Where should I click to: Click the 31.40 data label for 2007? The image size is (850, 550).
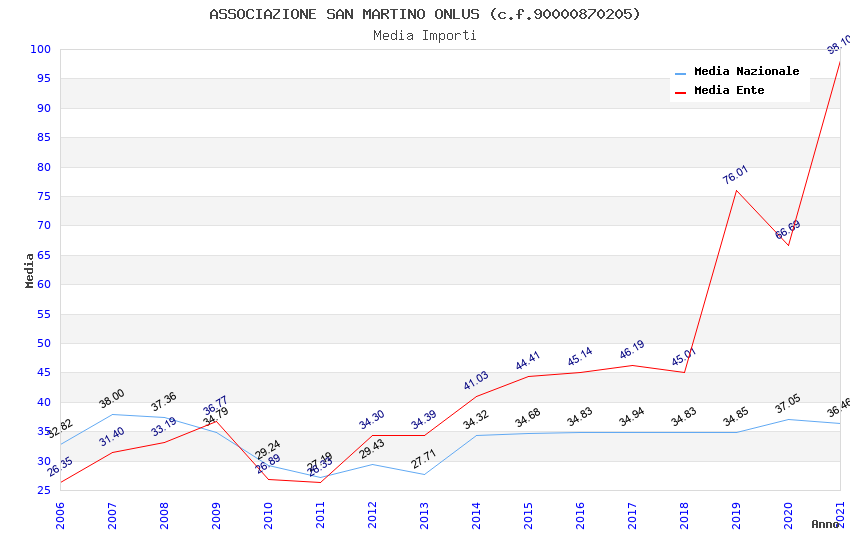click(112, 437)
